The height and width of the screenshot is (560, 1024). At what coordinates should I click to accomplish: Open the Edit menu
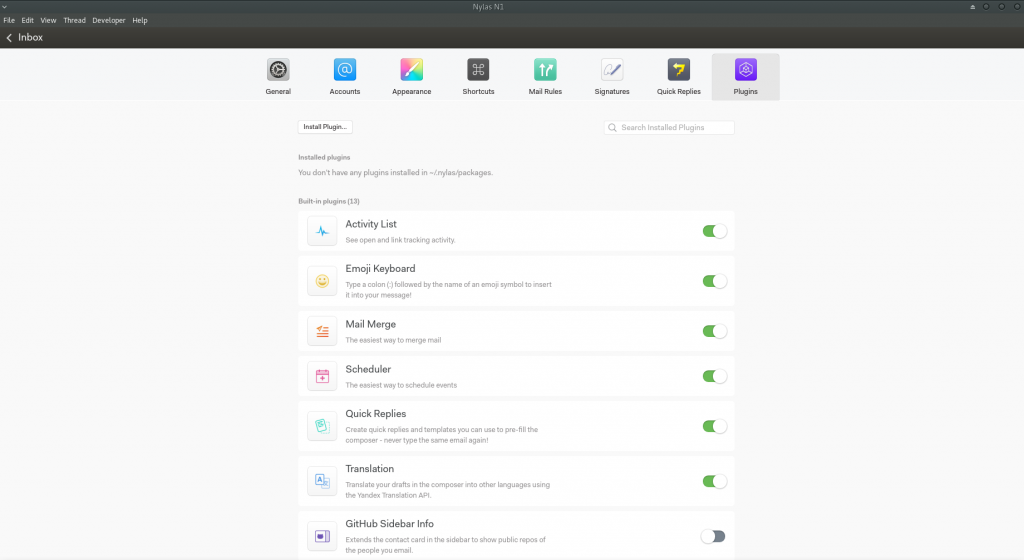click(27, 20)
